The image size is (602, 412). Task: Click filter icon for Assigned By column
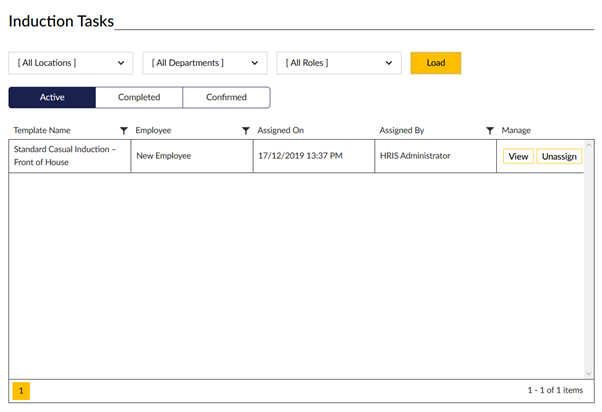pyautogui.click(x=490, y=131)
